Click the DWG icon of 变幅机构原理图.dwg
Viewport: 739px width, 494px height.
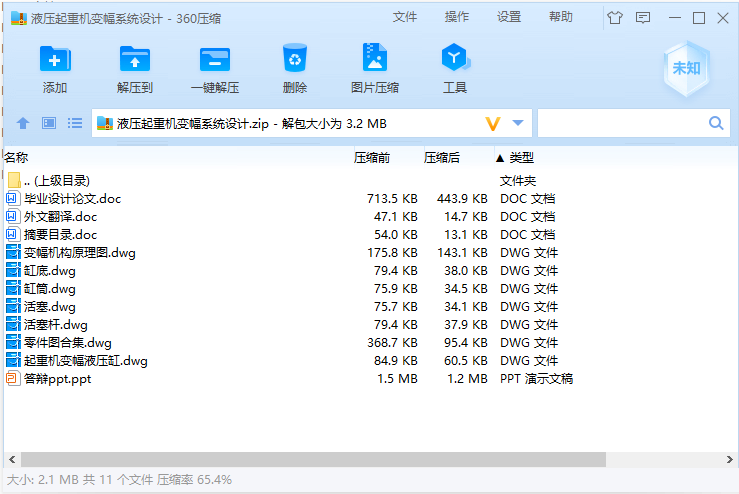[x=13, y=252]
